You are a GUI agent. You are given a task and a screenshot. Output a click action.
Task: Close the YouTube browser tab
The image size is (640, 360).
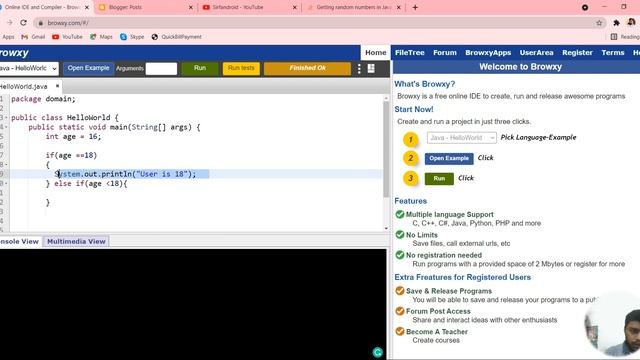pyautogui.click(x=295, y=7)
